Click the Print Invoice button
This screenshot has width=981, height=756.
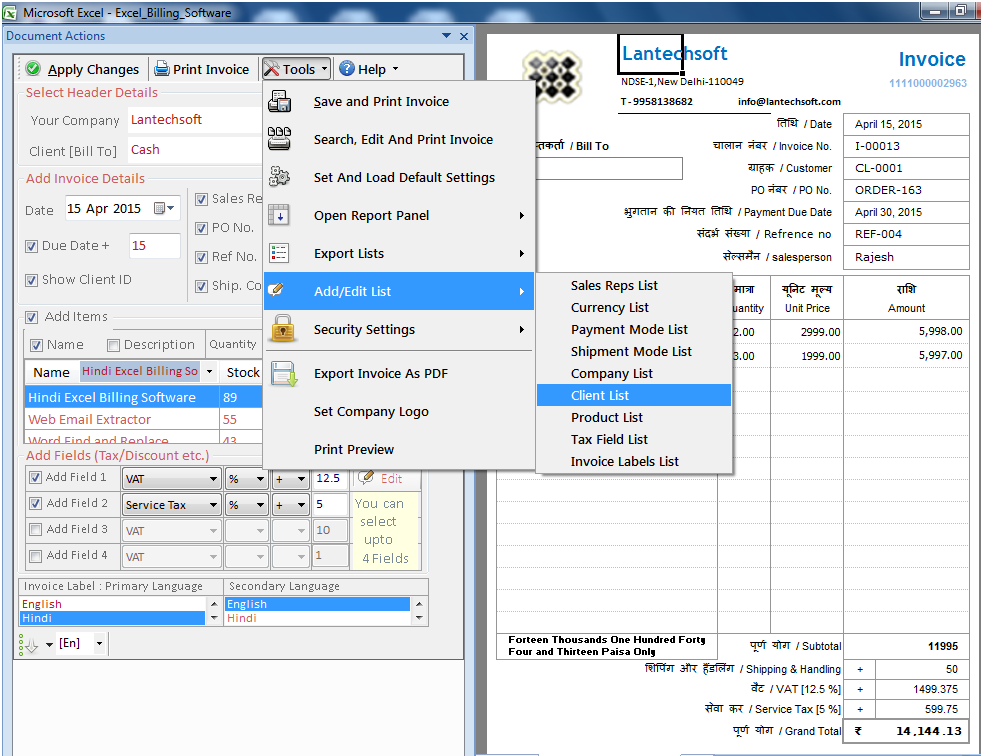point(202,69)
